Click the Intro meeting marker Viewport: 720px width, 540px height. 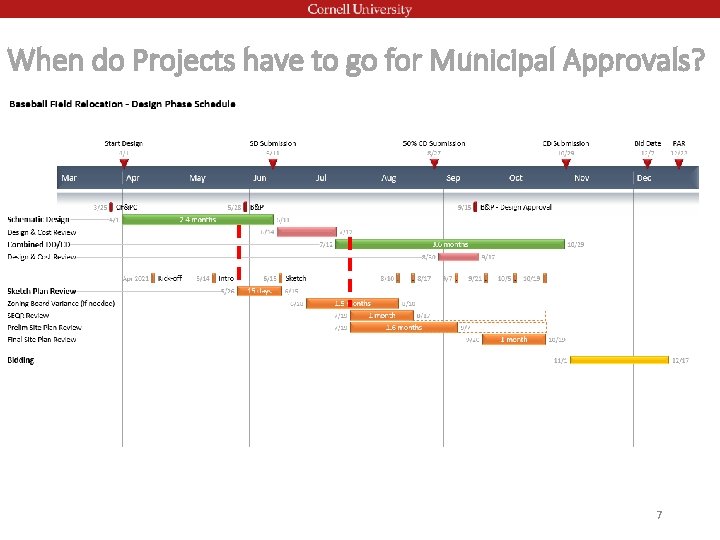pos(214,278)
